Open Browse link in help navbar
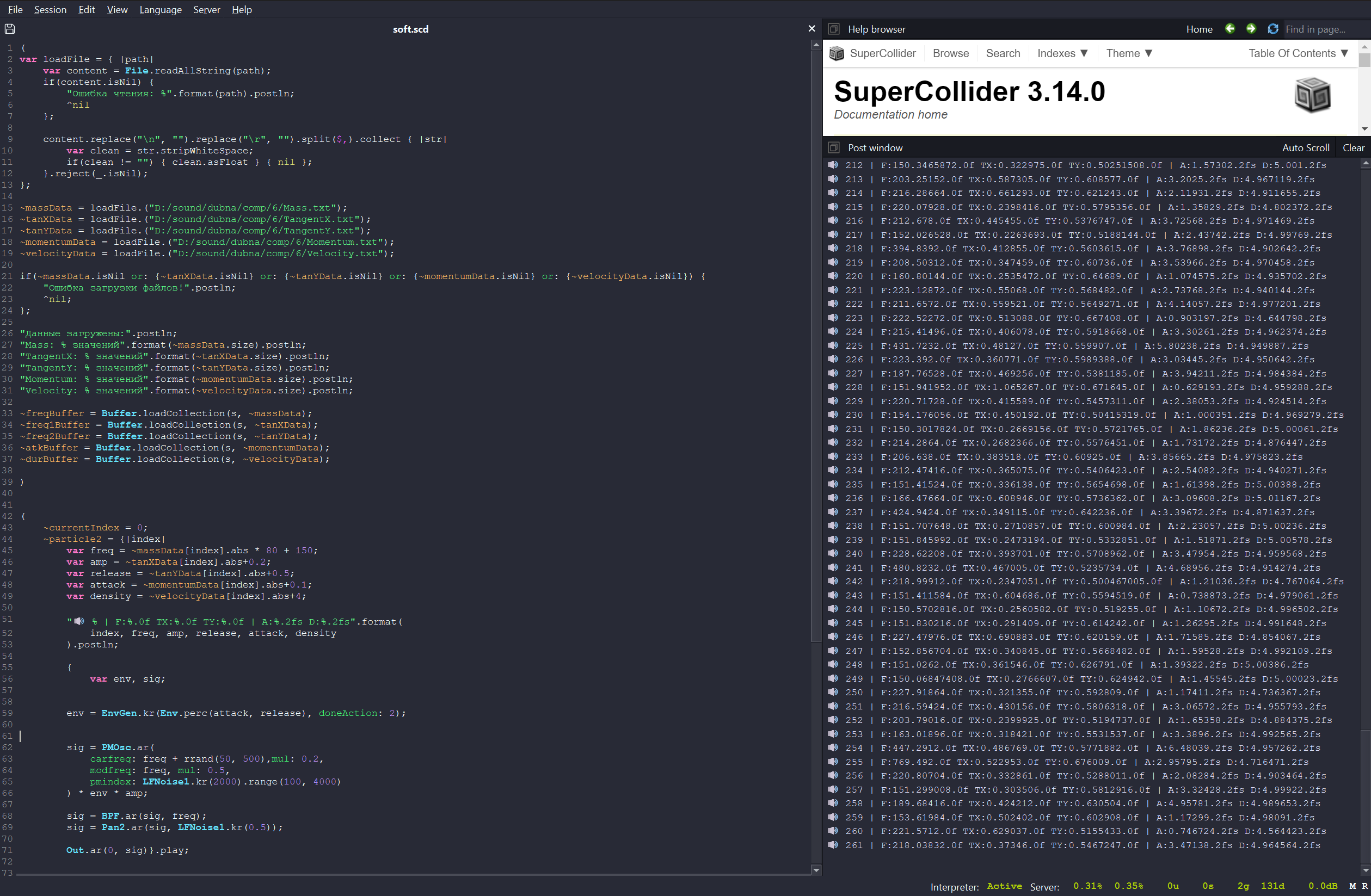 tap(950, 53)
